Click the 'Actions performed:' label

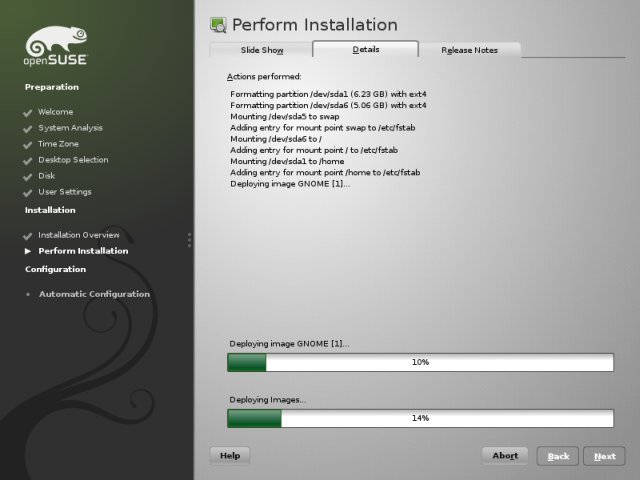(x=264, y=77)
